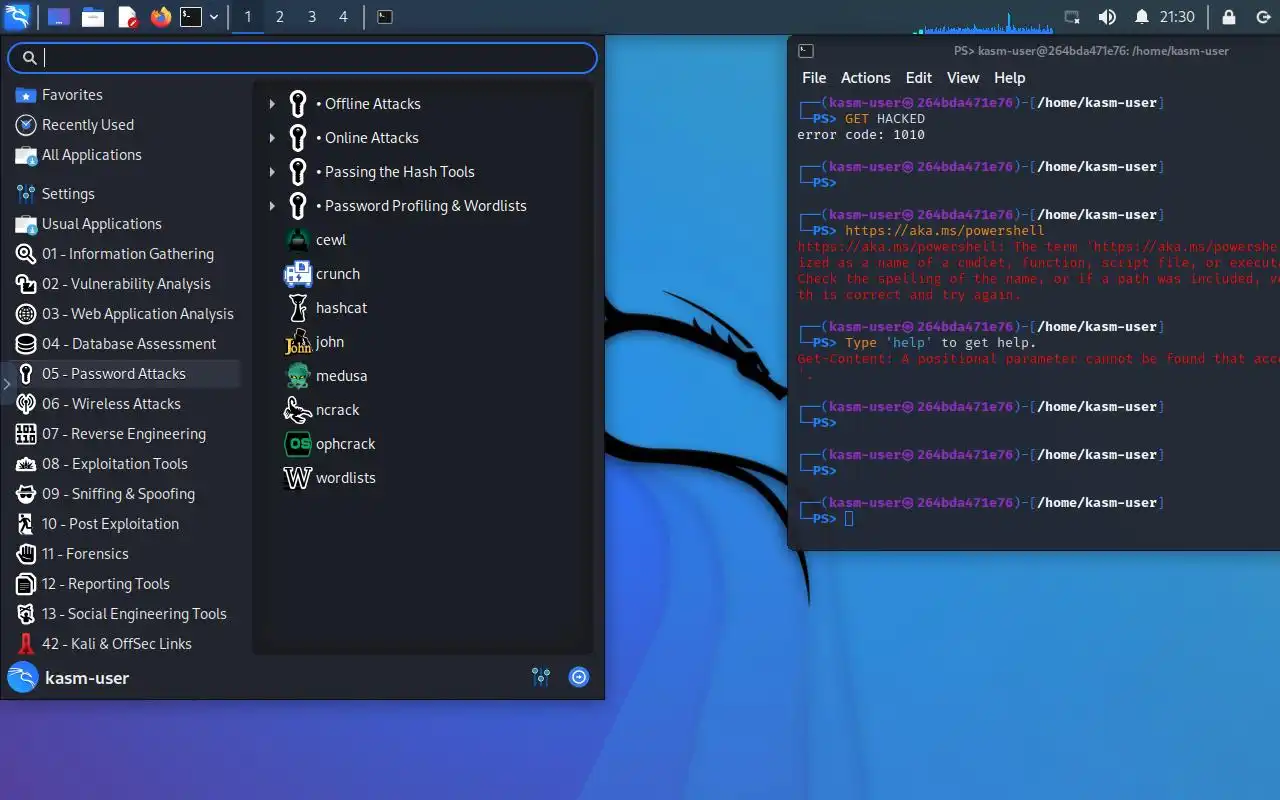Open the notifications bell icon
Viewport: 1280px width, 800px height.
[1142, 17]
